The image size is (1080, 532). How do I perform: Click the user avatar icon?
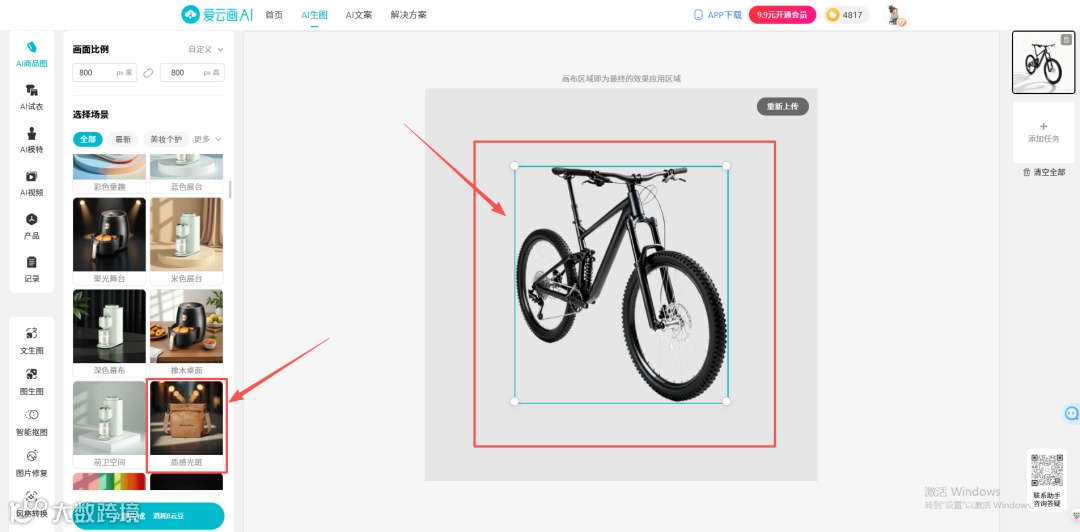[x=895, y=15]
